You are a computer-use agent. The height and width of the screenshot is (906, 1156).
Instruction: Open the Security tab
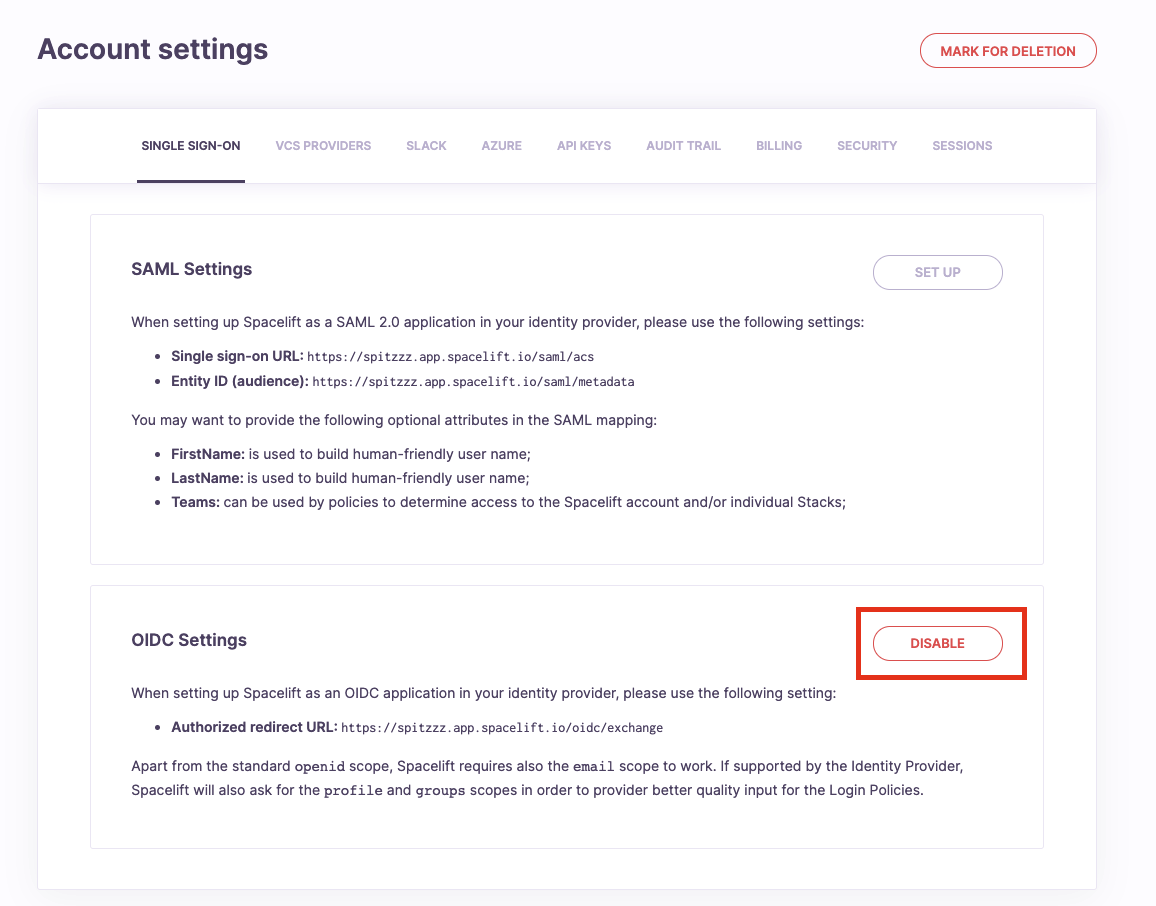point(867,146)
